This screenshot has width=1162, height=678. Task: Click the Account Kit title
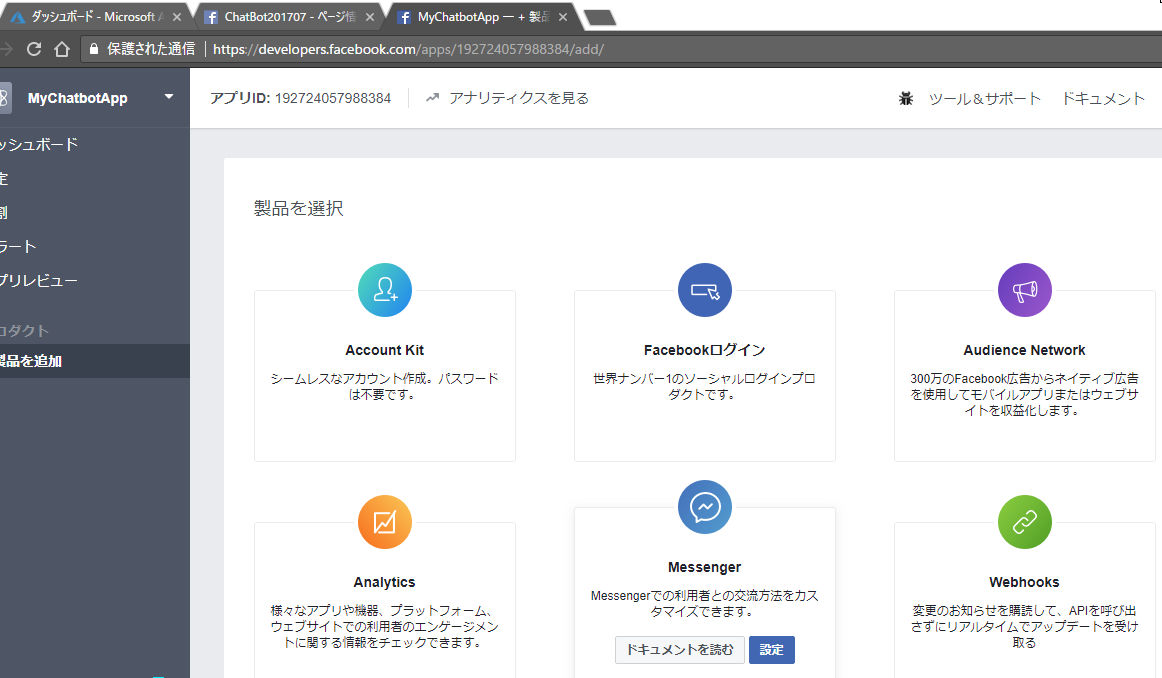pos(385,350)
